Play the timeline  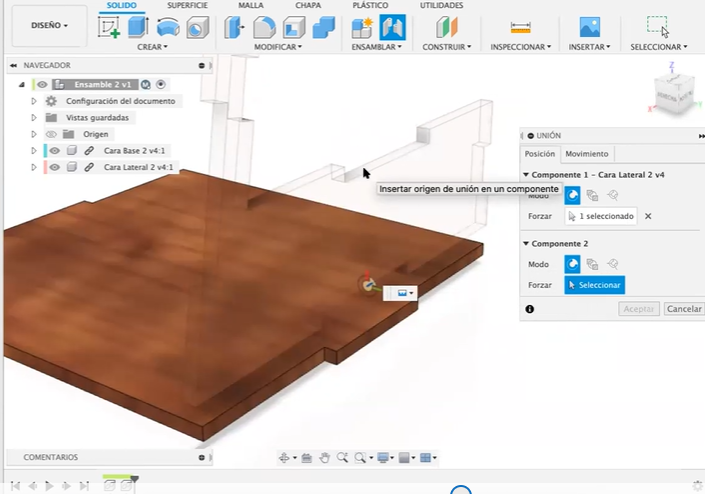[x=49, y=486]
